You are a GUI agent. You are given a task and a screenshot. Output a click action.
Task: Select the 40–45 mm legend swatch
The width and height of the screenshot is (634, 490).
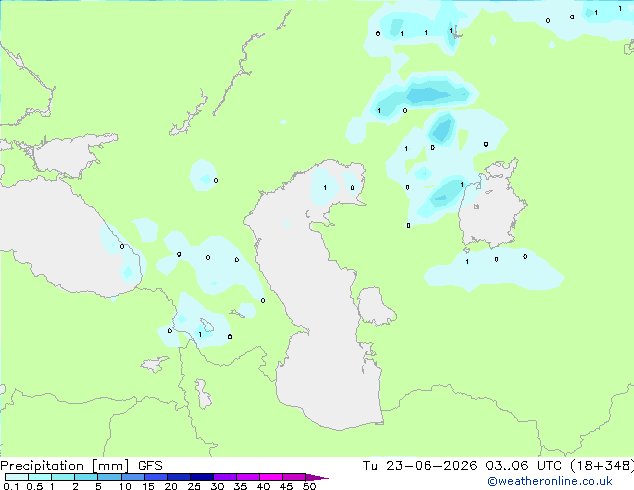pos(271,477)
